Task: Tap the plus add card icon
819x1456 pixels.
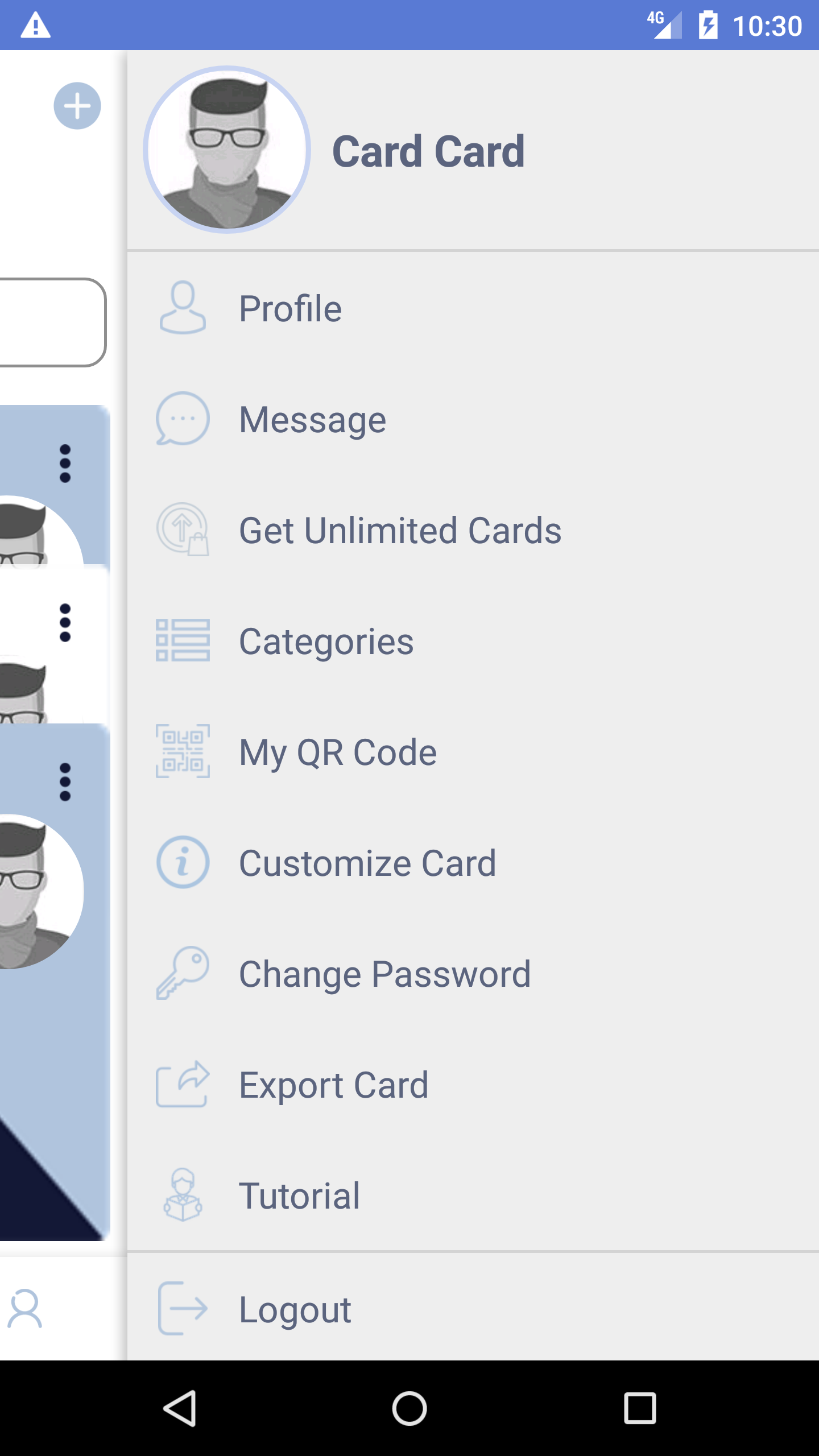Action: (77, 106)
